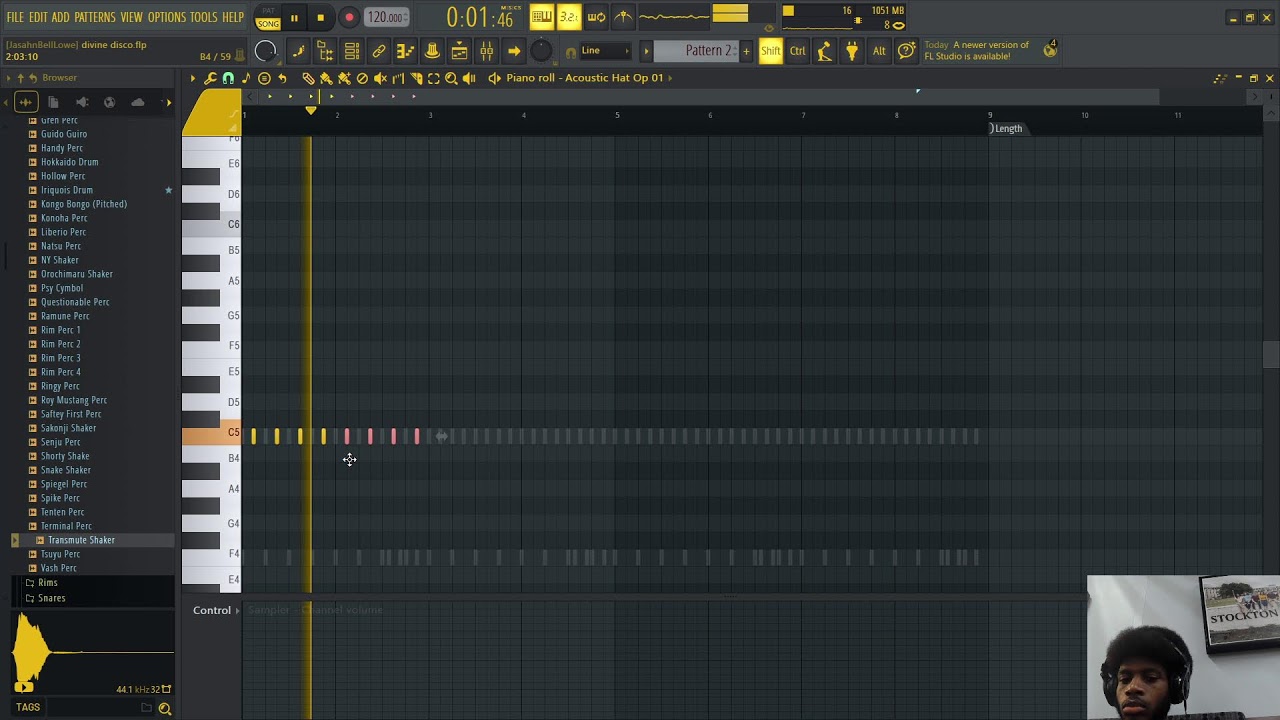
Task: Select the Paint brush tool in piano roll
Action: tap(326, 78)
